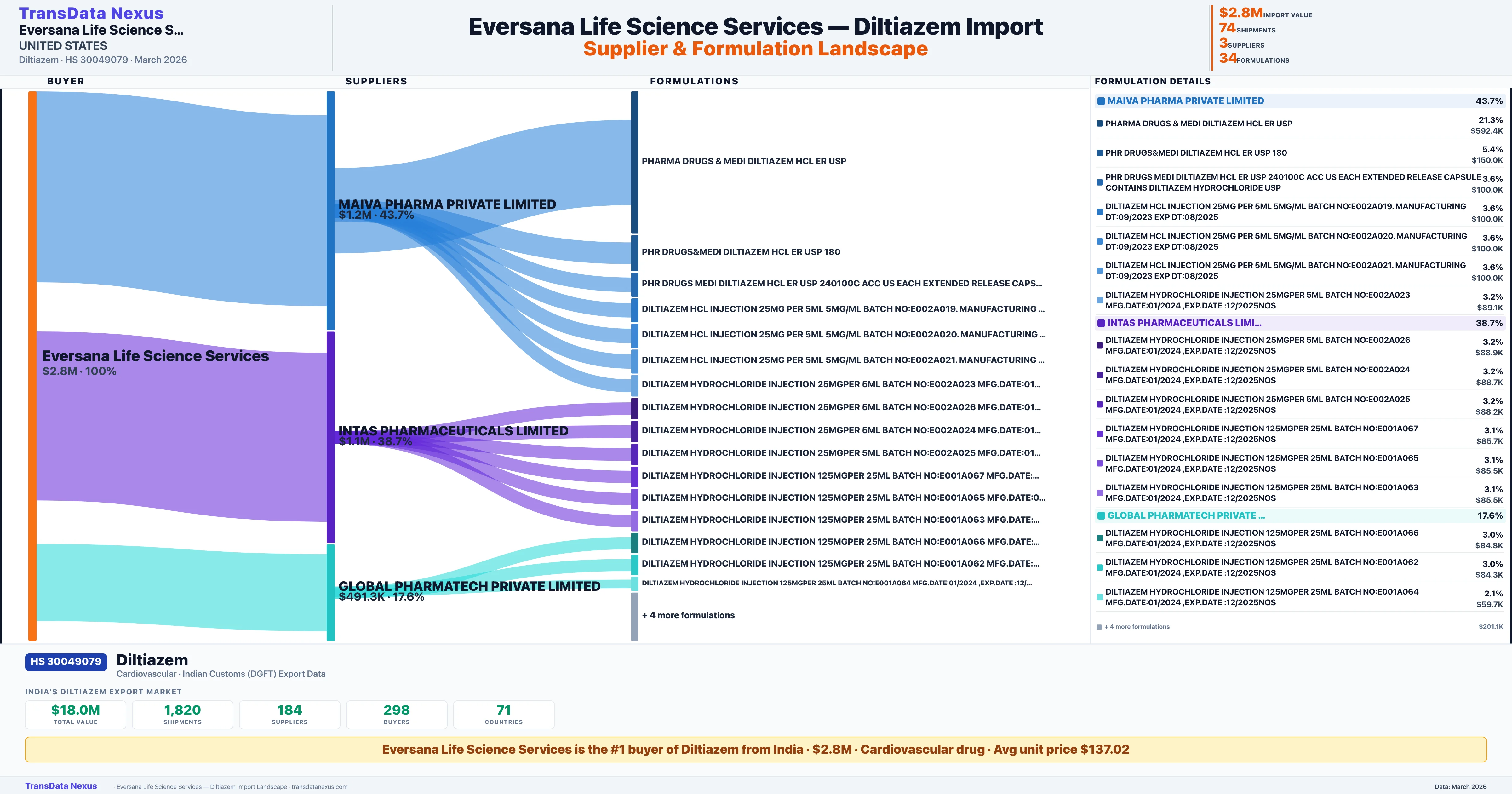This screenshot has width=1512, height=794.
Task: Click swatch icon next to PHR DRUGS&MEDI DILTIAZEM ER USP 180
Action: click(1099, 153)
